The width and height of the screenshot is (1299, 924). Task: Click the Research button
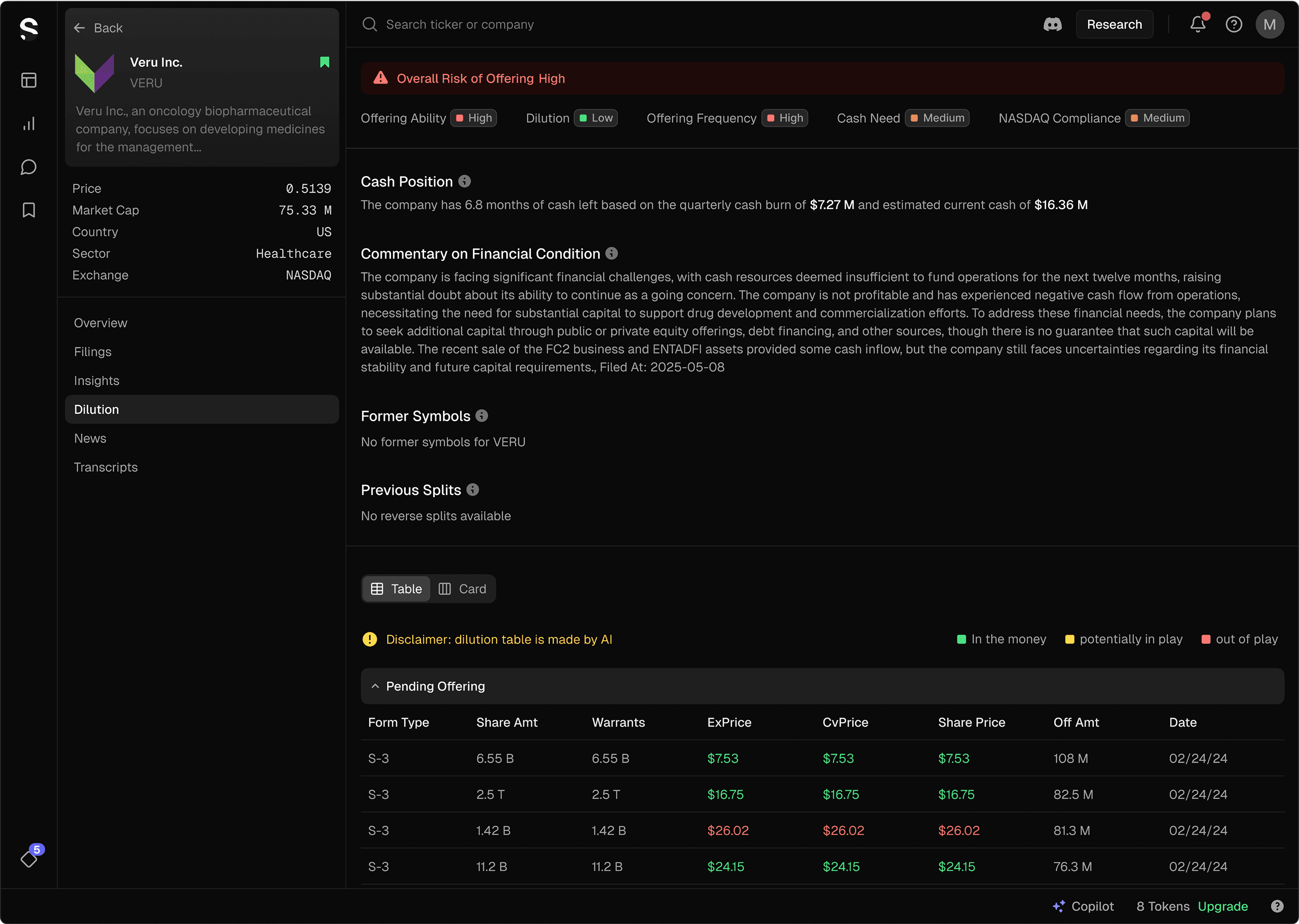1114,24
